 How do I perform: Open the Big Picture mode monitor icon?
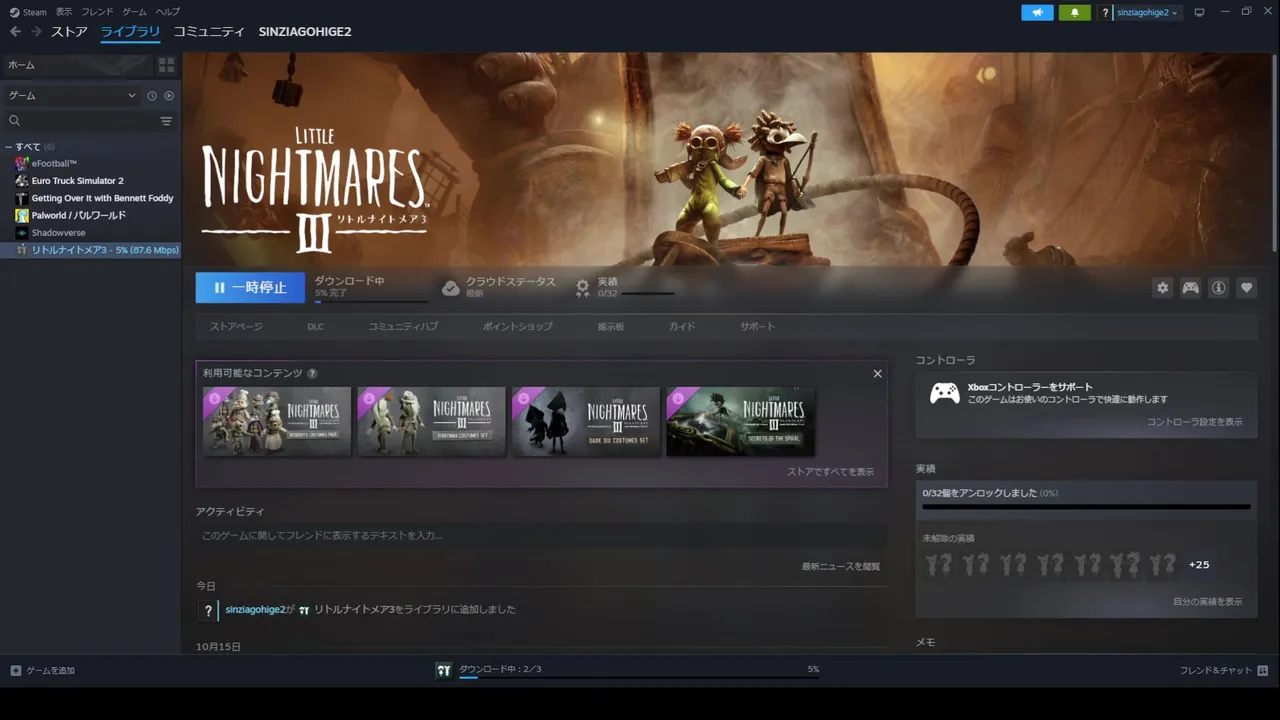click(1200, 12)
